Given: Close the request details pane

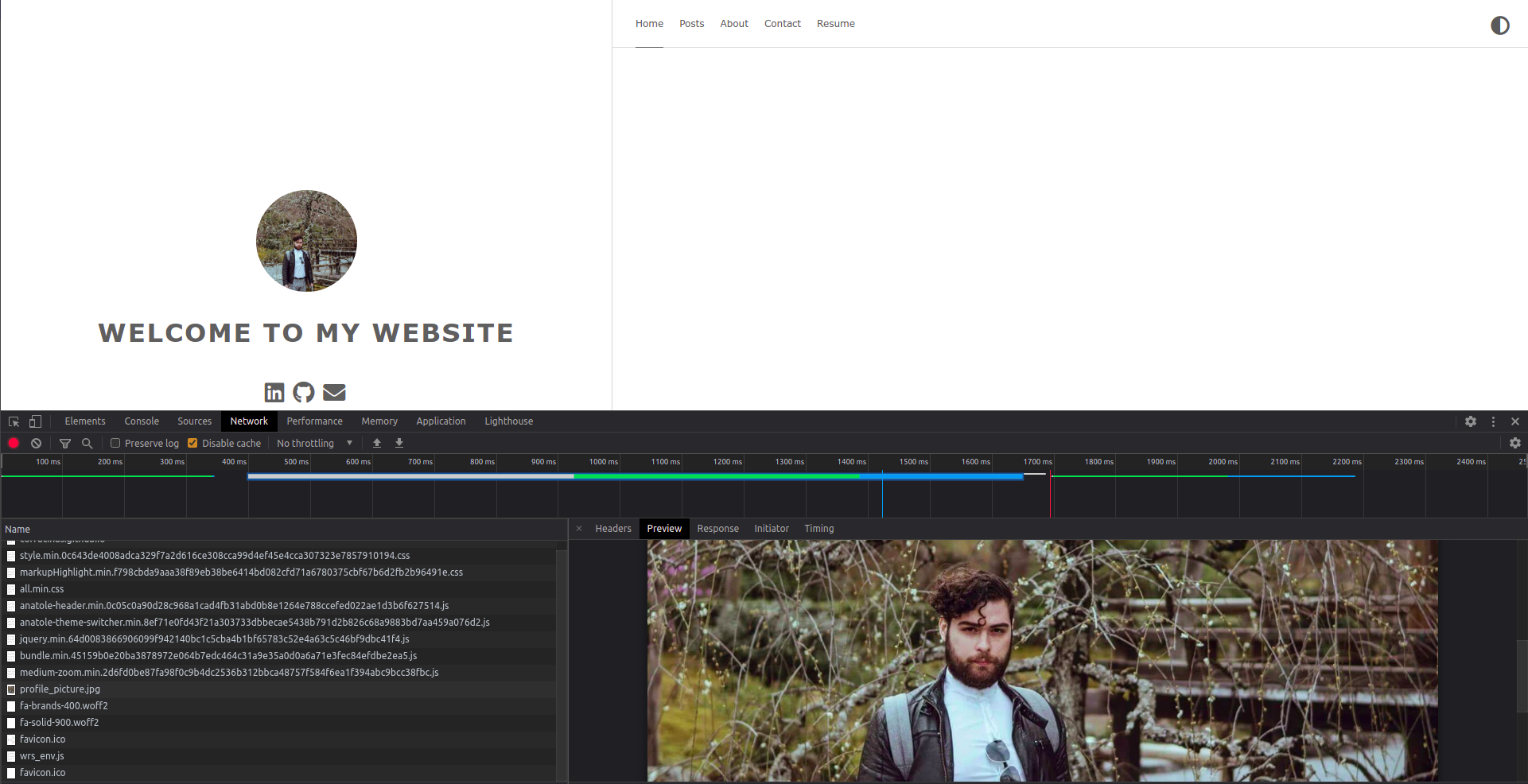Looking at the screenshot, I should pyautogui.click(x=579, y=529).
